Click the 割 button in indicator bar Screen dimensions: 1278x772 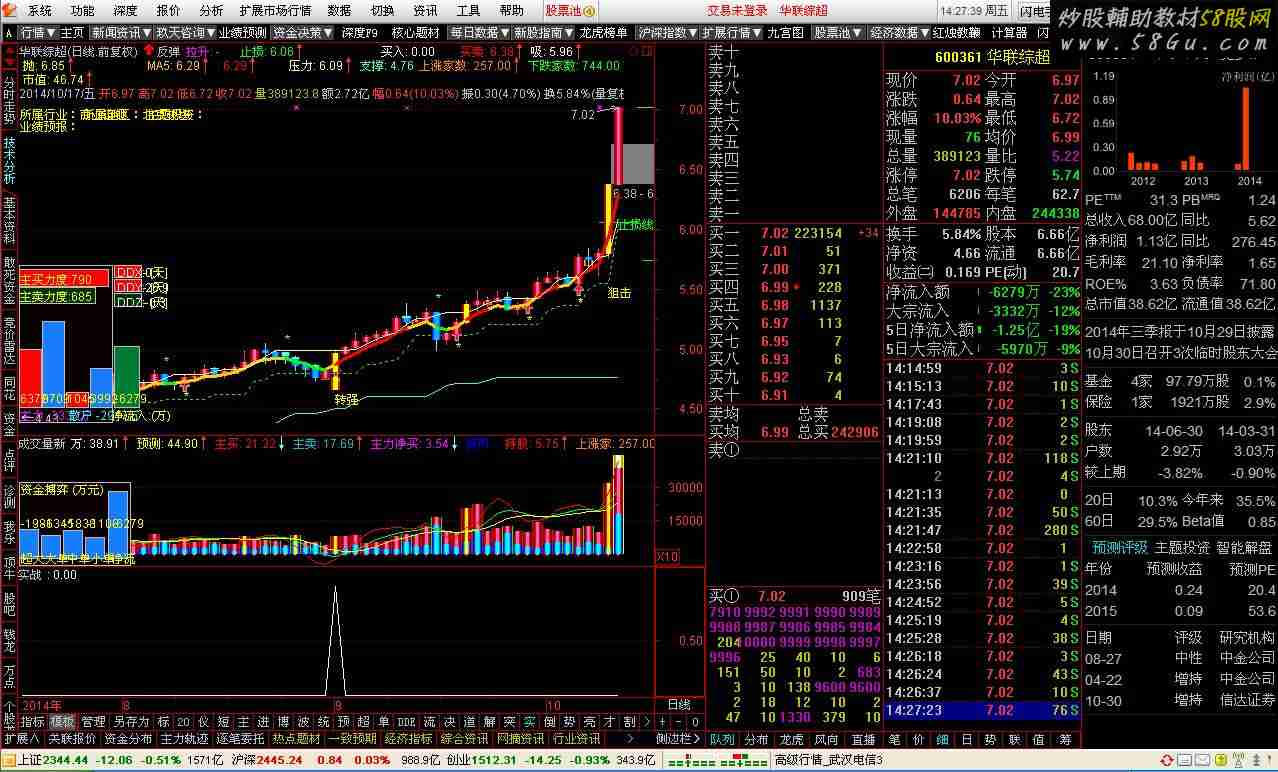coord(629,721)
